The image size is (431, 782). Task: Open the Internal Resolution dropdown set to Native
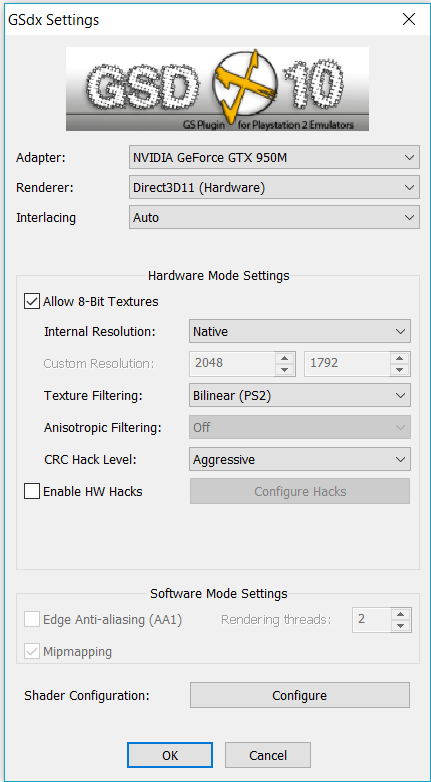[x=300, y=331]
